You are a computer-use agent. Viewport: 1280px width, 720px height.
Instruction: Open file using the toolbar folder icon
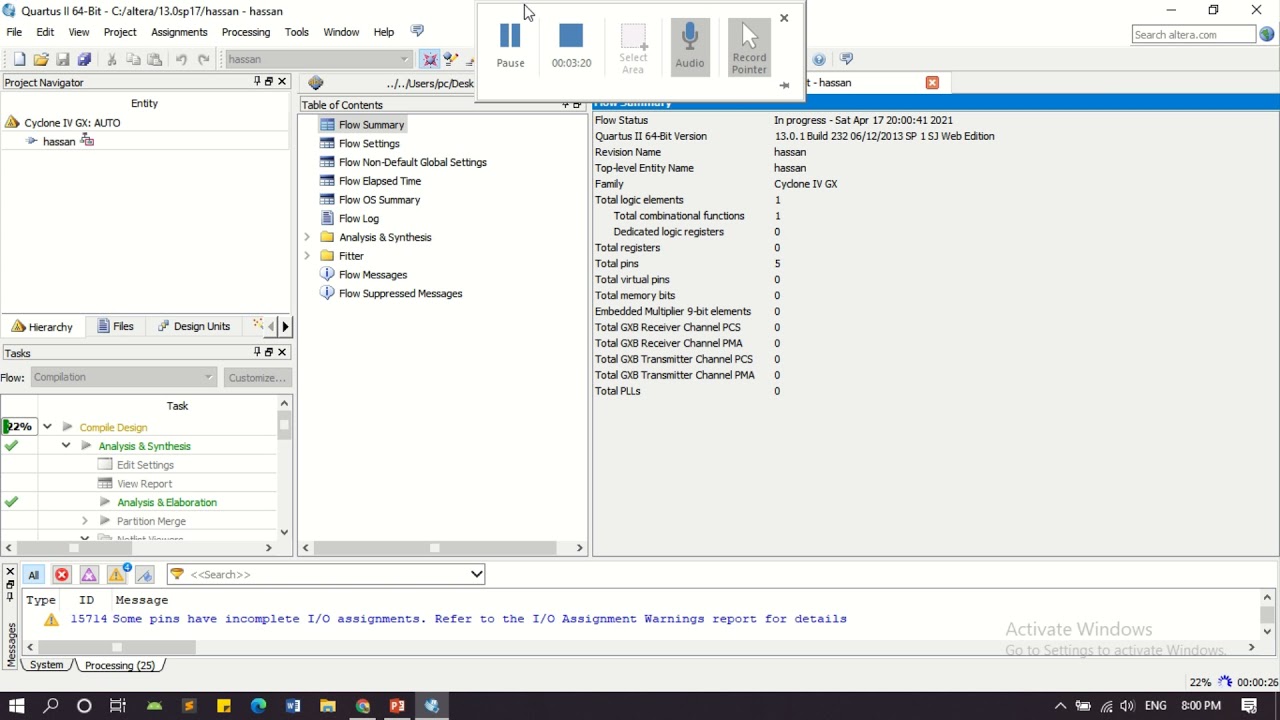pyautogui.click(x=41, y=59)
